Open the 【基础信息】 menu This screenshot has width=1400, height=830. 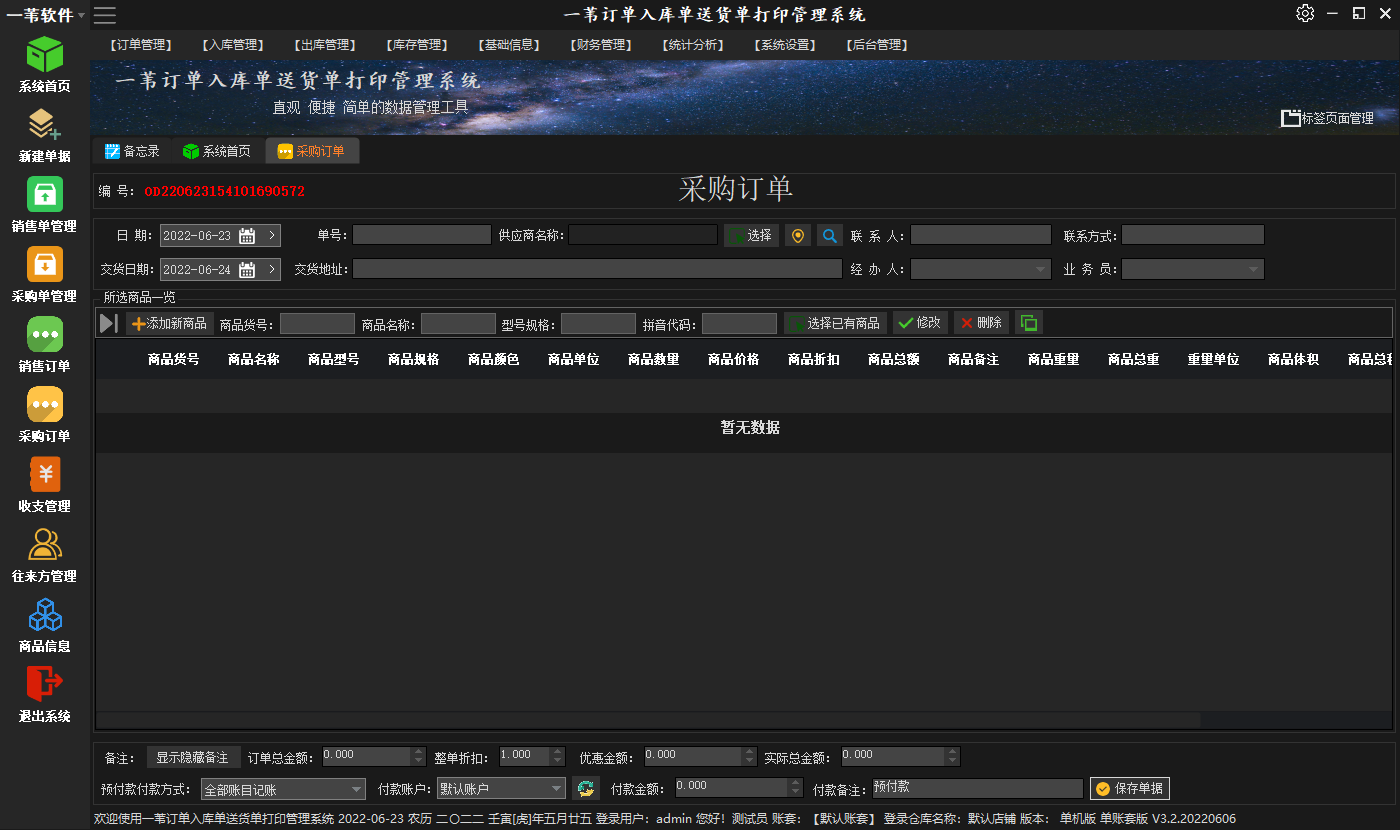(x=509, y=45)
